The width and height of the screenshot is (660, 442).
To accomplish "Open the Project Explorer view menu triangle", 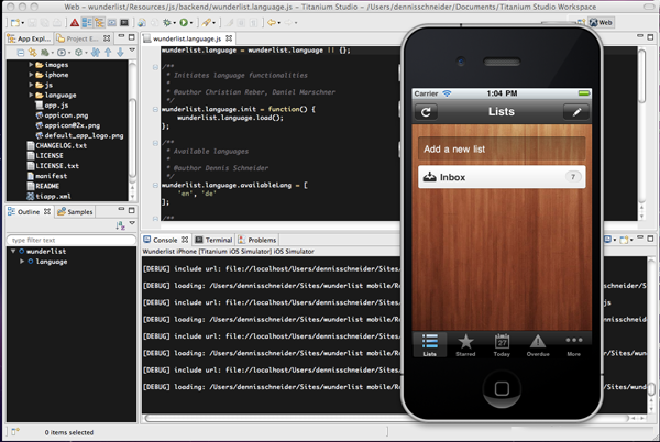I will coord(132,51).
